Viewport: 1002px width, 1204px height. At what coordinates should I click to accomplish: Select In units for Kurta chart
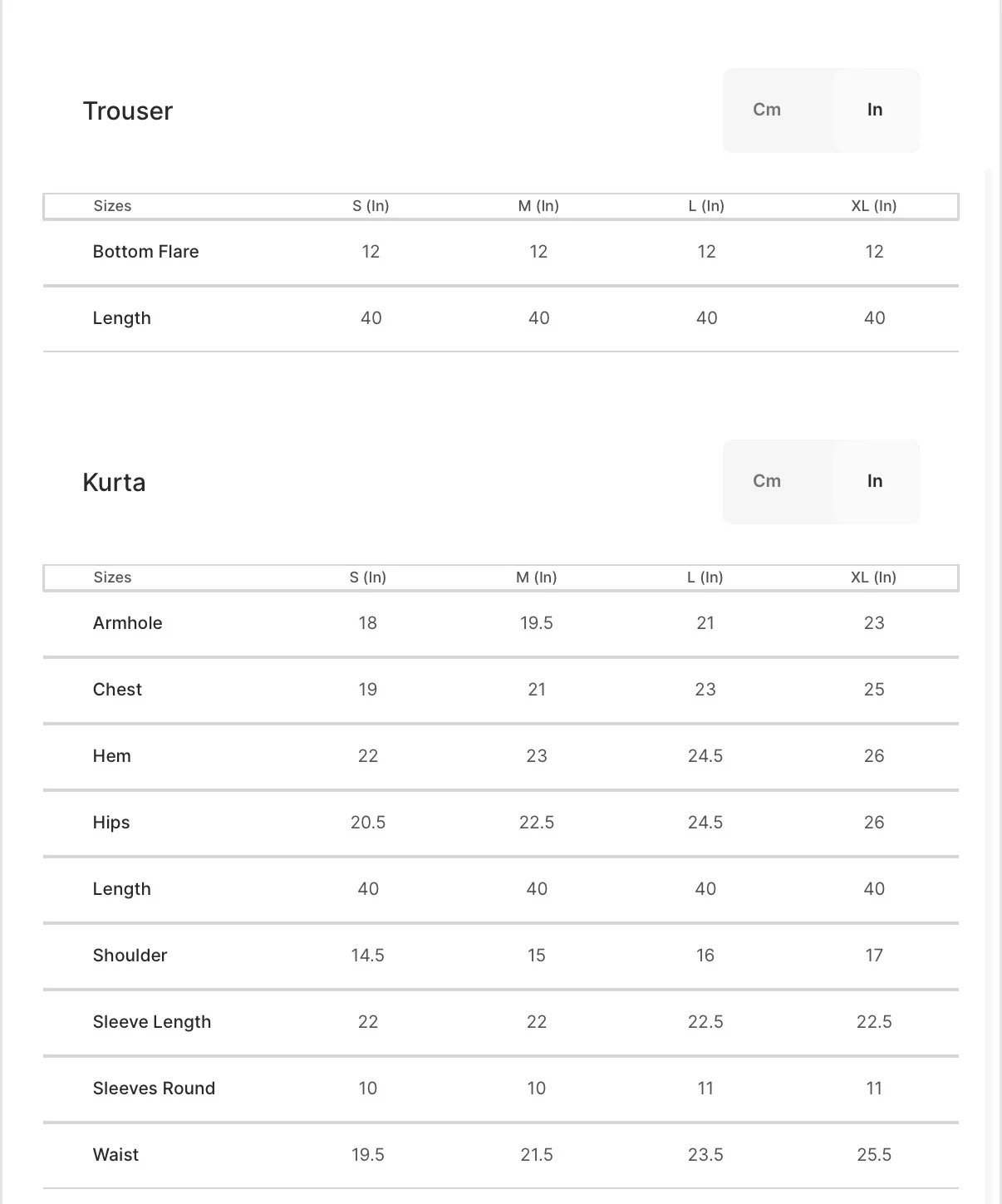(875, 481)
